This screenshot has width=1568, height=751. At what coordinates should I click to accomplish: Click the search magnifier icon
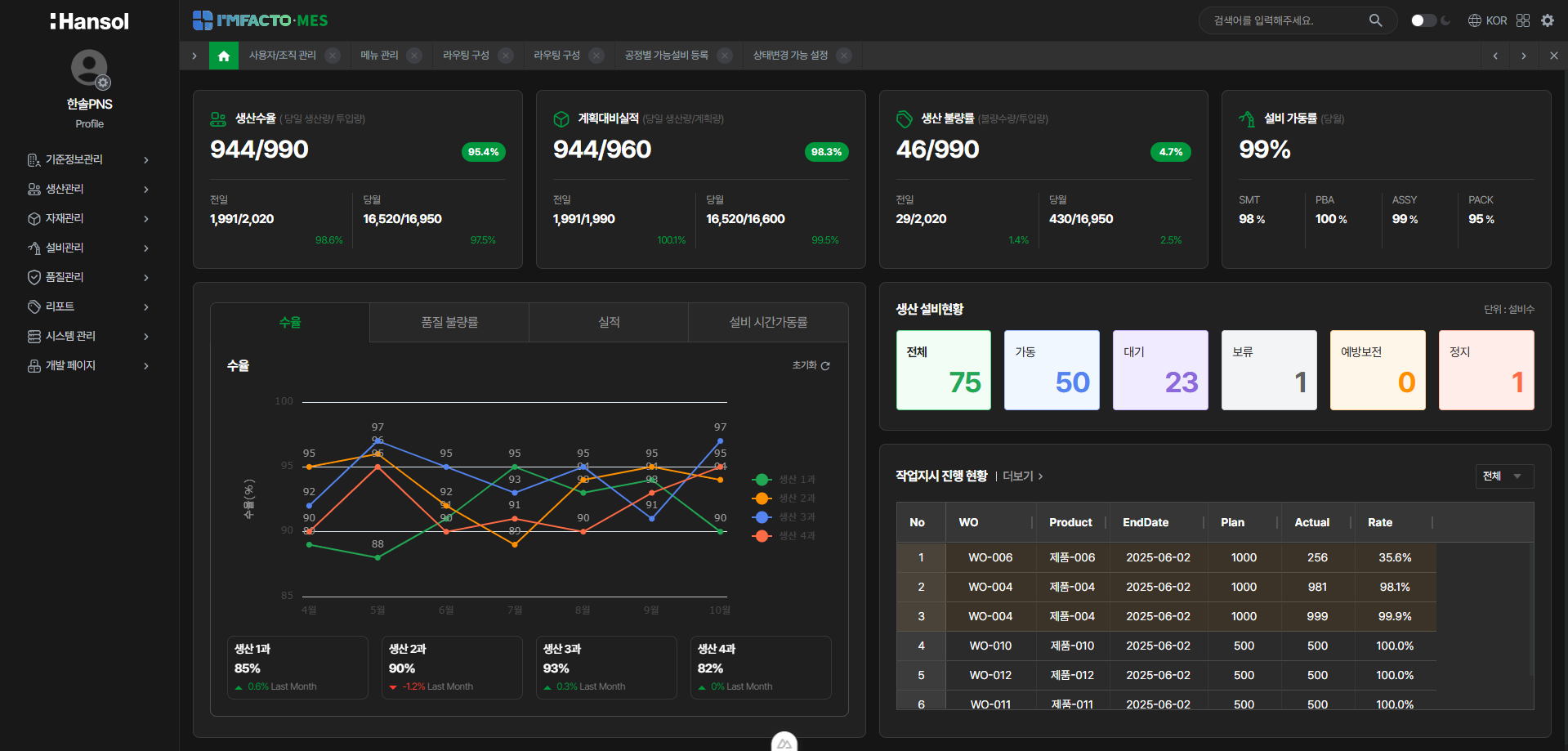[x=1376, y=20]
